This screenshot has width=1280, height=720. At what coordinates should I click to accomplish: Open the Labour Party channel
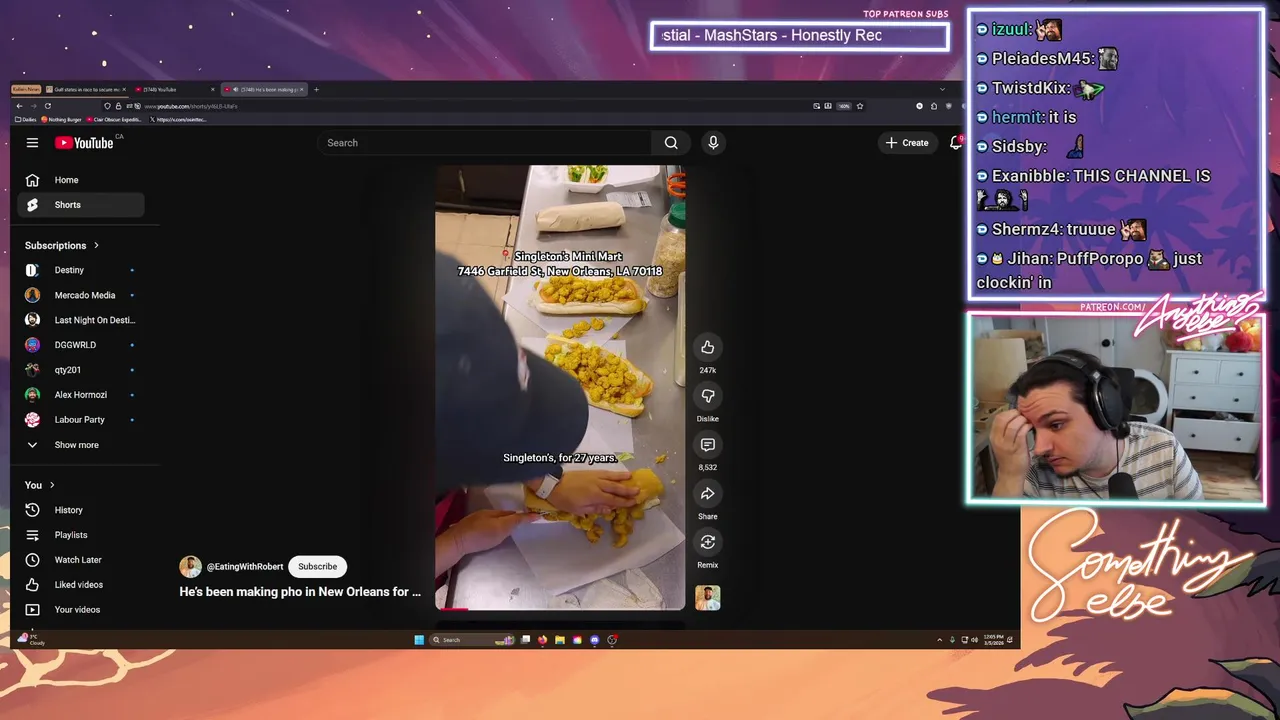tap(81, 420)
